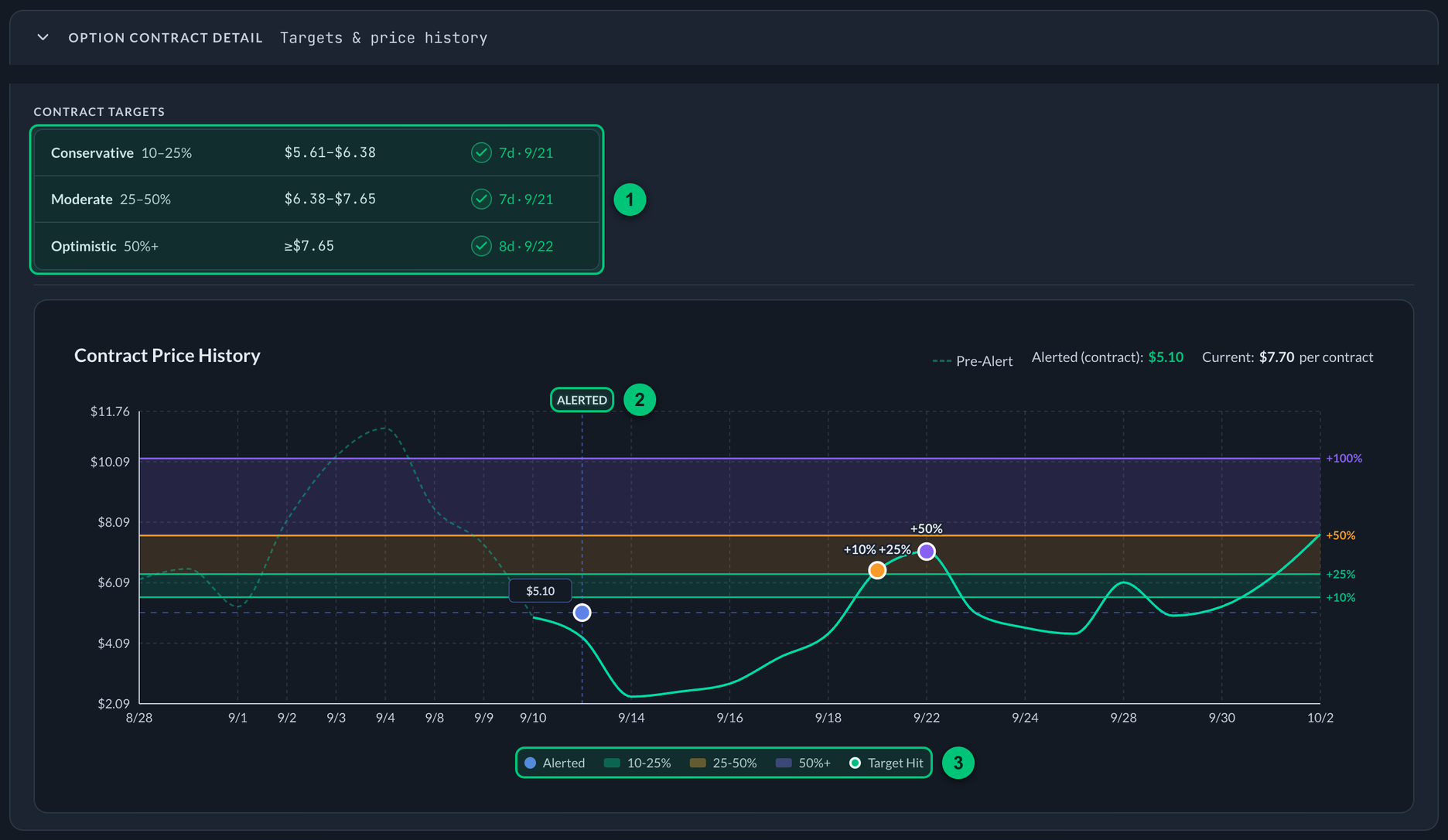Click the Pre-Alert dashed line legend
The height and width of the screenshot is (840, 1448).
[972, 361]
